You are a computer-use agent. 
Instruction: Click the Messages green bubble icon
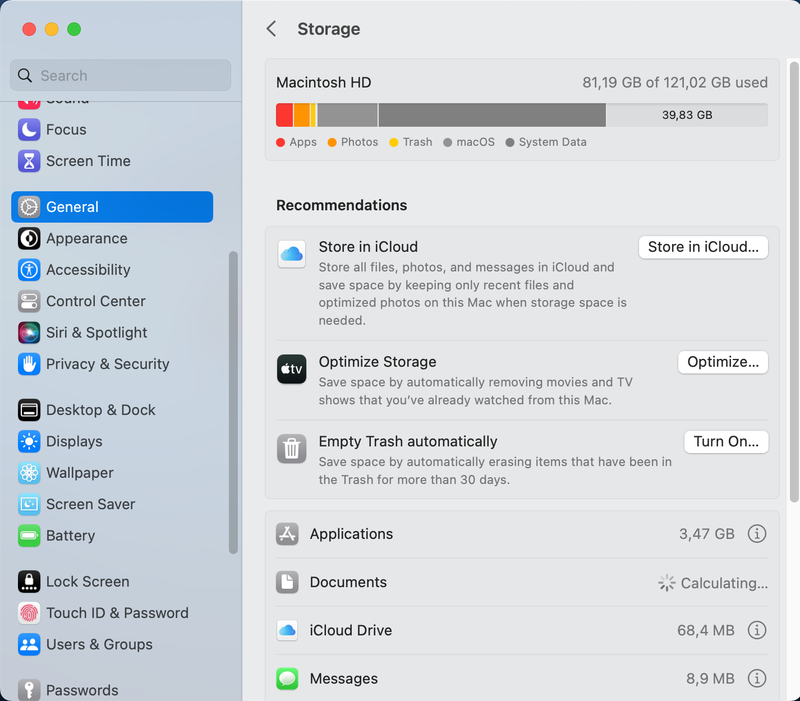click(287, 679)
